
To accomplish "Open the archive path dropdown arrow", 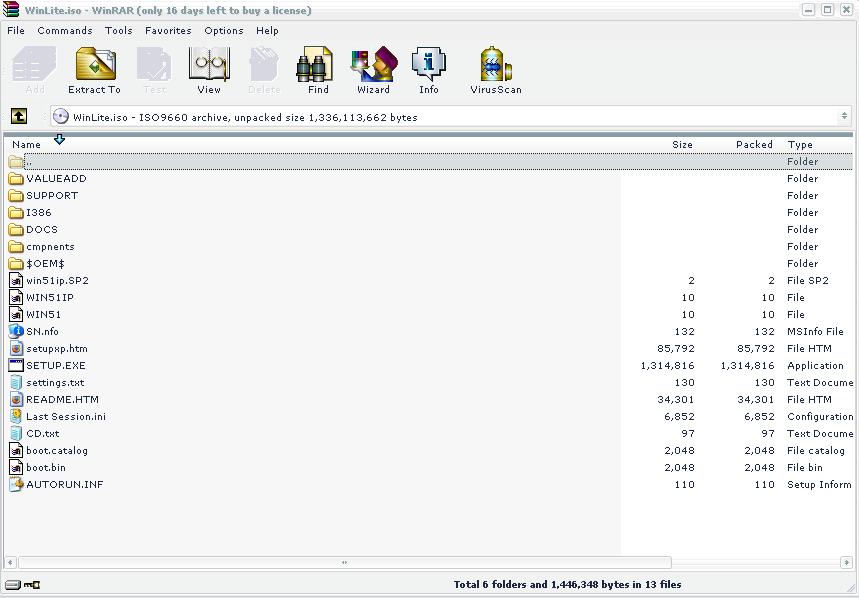I will pyautogui.click(x=844, y=116).
